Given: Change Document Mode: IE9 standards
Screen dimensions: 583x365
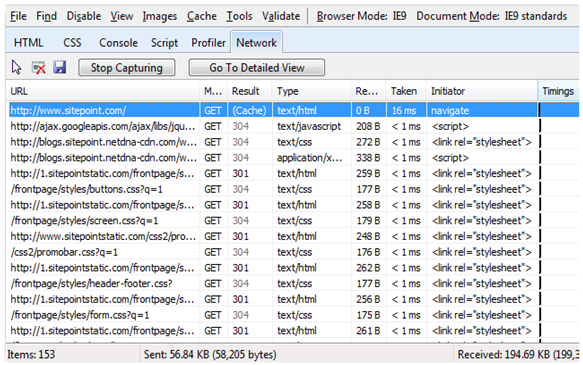Looking at the screenshot, I should point(492,16).
